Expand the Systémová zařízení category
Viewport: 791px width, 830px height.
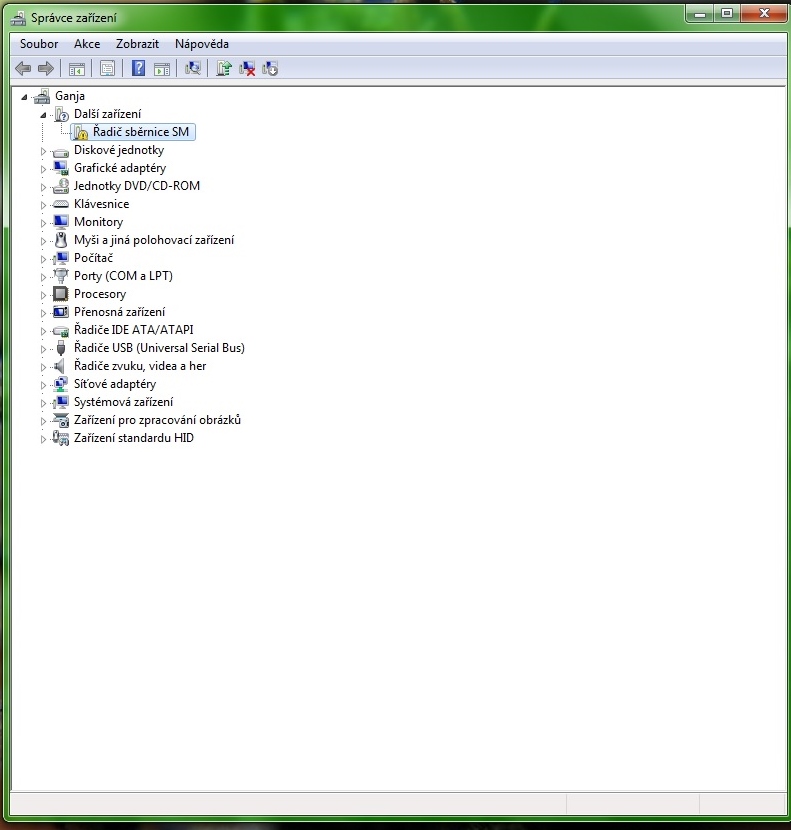(x=43, y=403)
